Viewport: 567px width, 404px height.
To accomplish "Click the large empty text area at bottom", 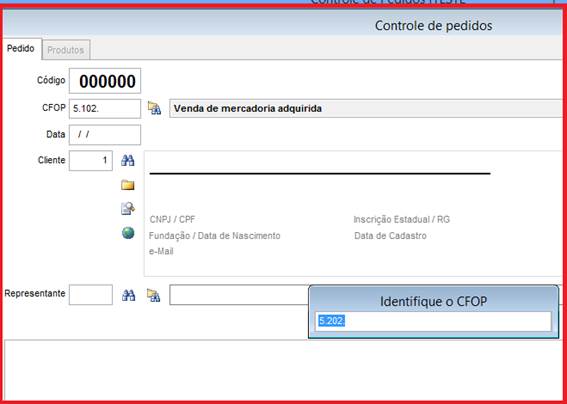I will click(283, 370).
